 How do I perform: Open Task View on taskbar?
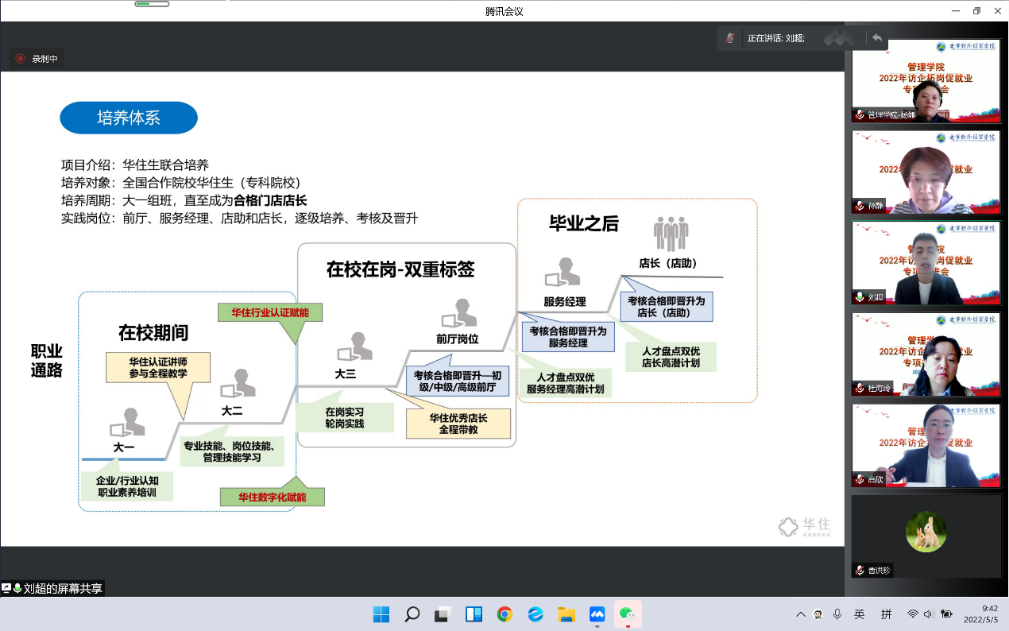[442, 614]
